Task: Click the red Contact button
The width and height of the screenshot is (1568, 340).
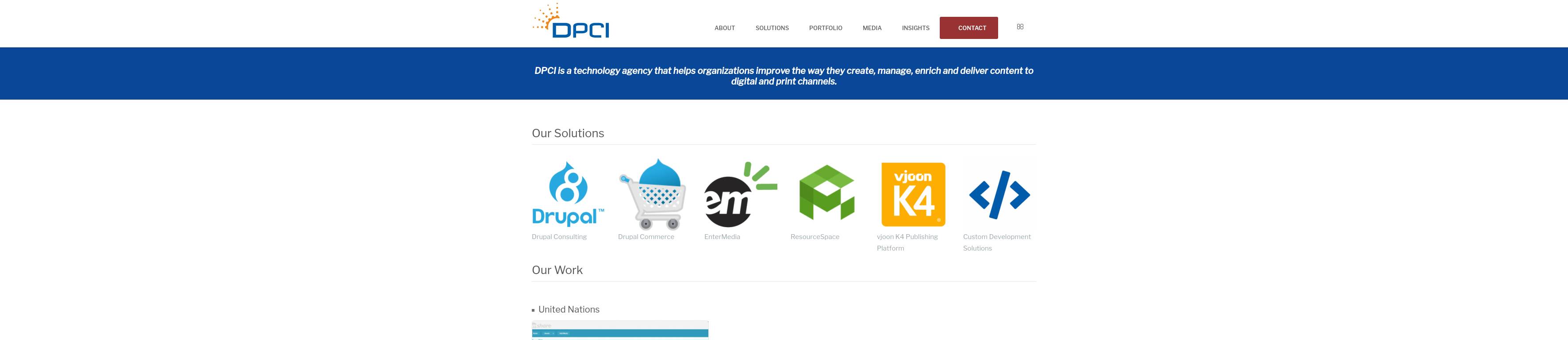Action: coord(968,28)
